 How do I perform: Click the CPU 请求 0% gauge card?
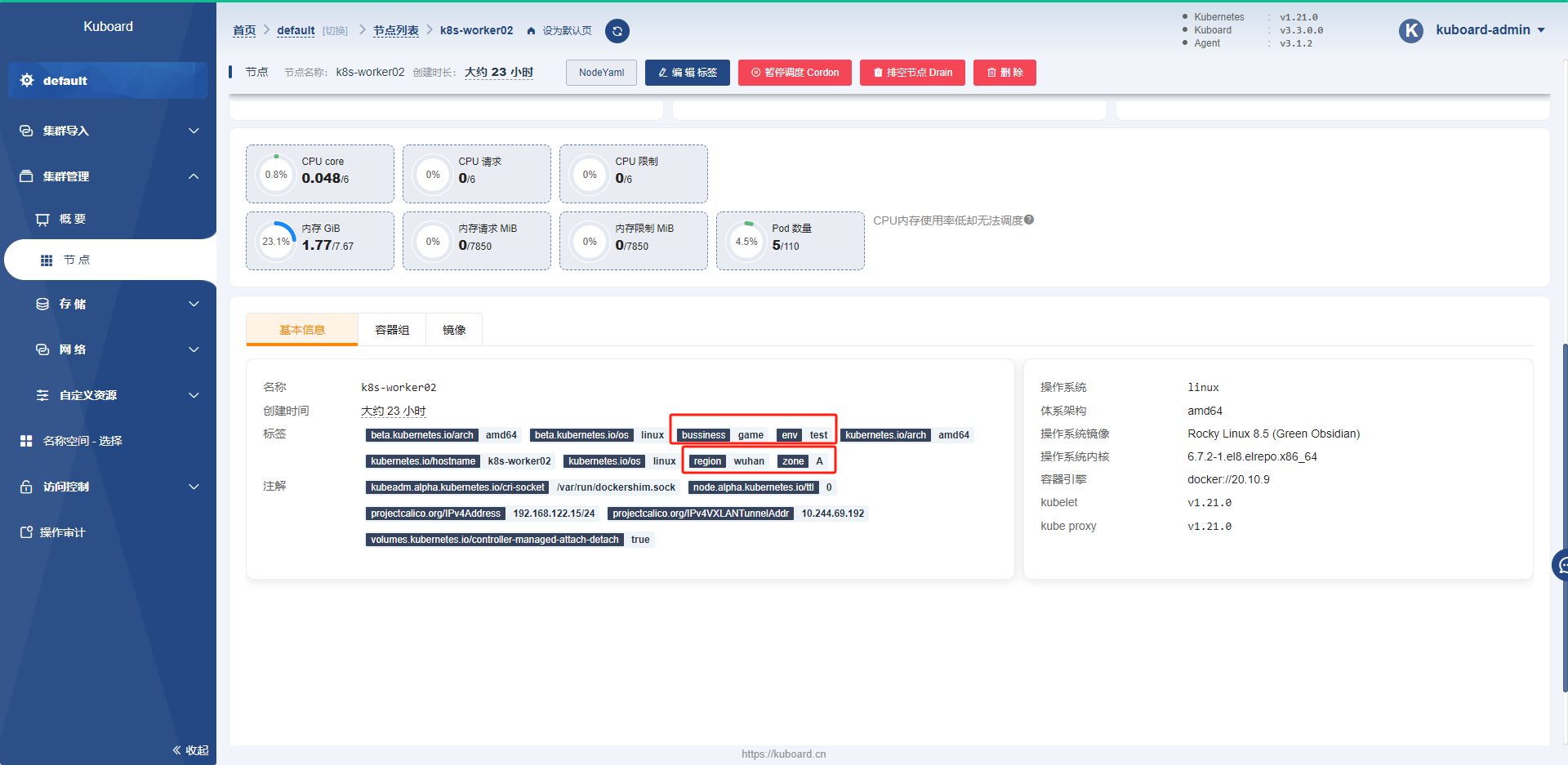(x=477, y=174)
